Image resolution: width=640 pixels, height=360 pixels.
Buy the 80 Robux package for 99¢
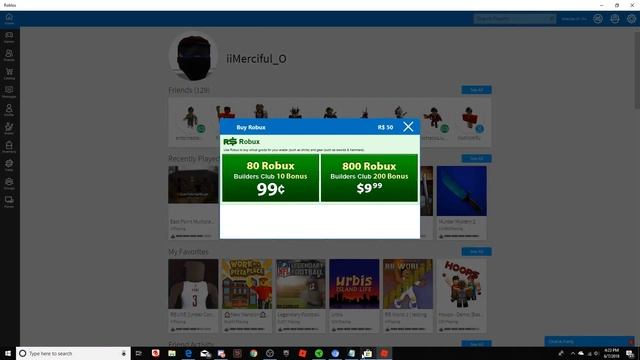[270, 178]
